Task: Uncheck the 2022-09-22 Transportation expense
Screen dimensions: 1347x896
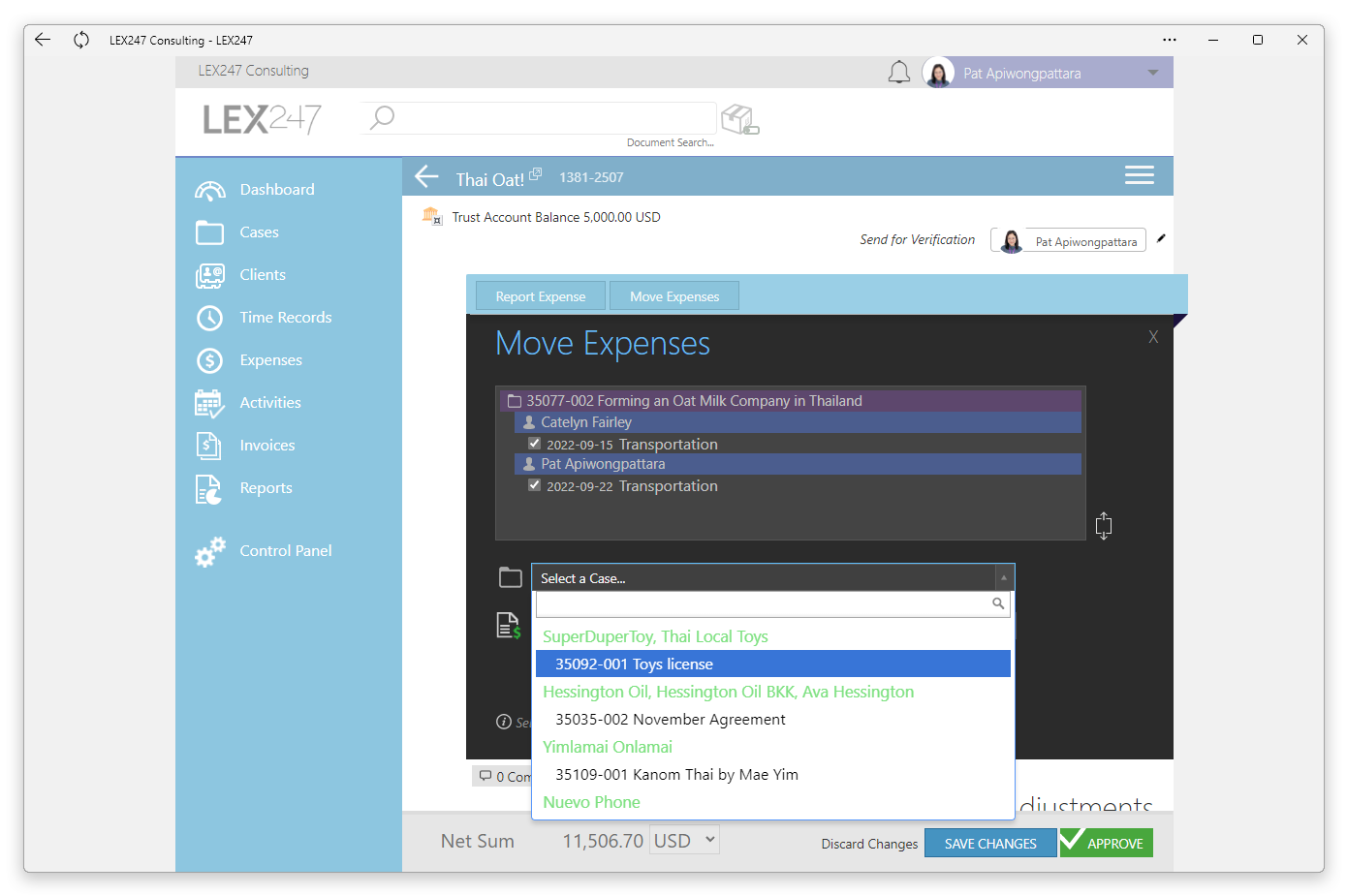Action: pos(534,485)
